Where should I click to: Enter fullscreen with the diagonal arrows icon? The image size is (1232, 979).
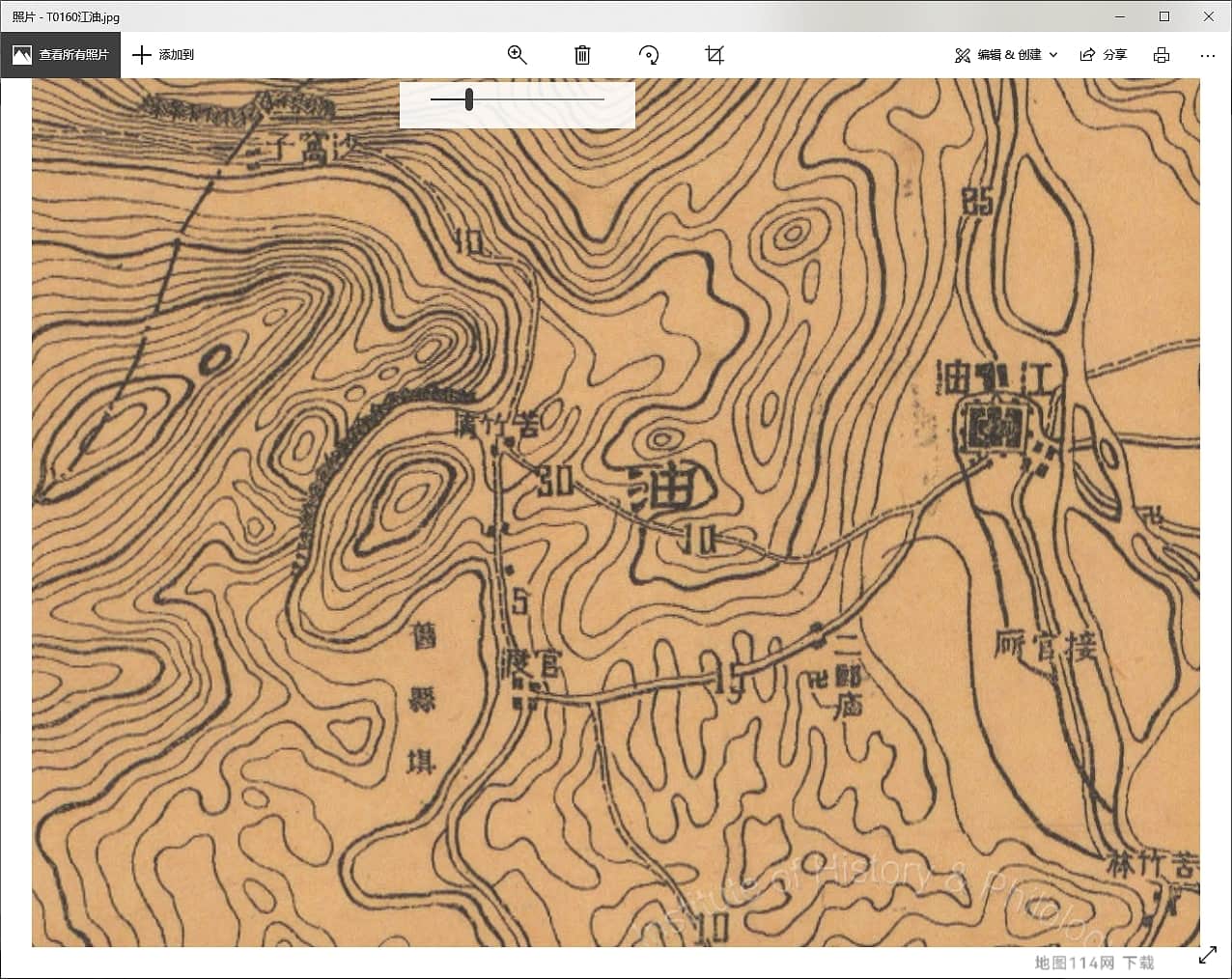click(x=1207, y=955)
